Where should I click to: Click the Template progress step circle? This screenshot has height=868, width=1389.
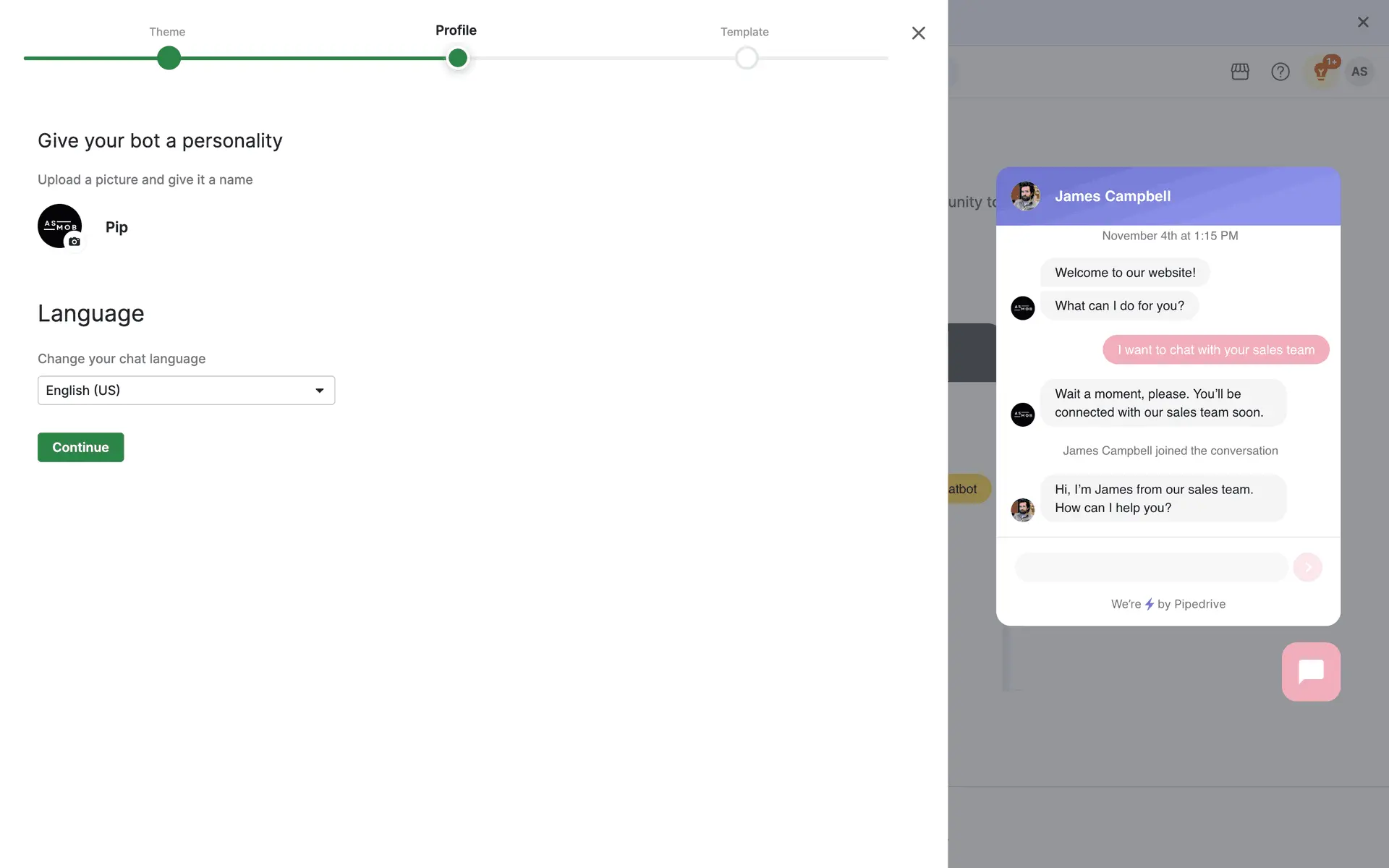(746, 58)
